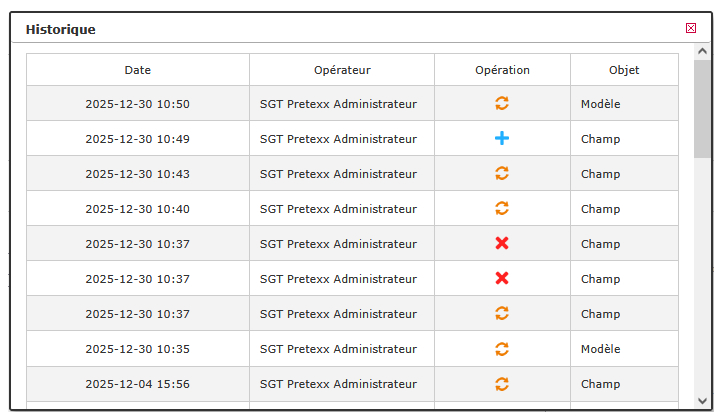This screenshot has width=723, height=420.
Task: Select the 2025-12-30 10:49 date cell
Action: 138,139
